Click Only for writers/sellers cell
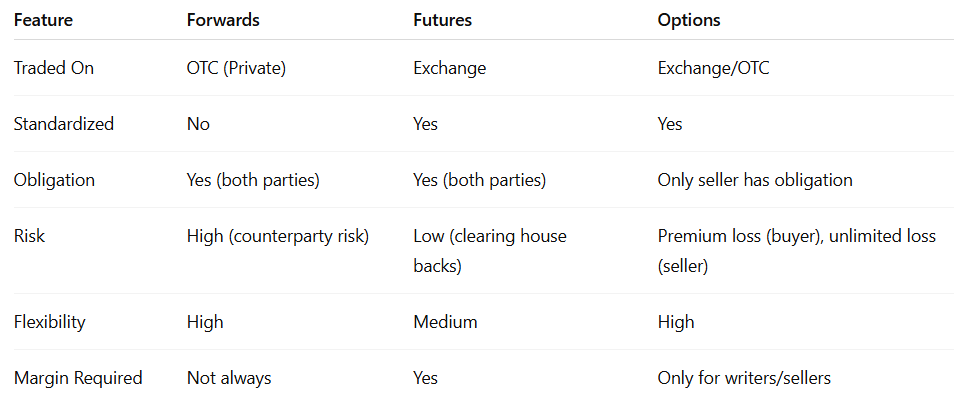Viewport: 954px width, 395px height. coord(744,378)
